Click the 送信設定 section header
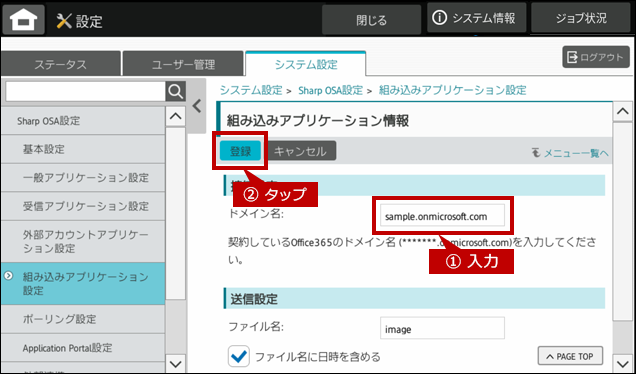The image size is (636, 374). [414, 299]
